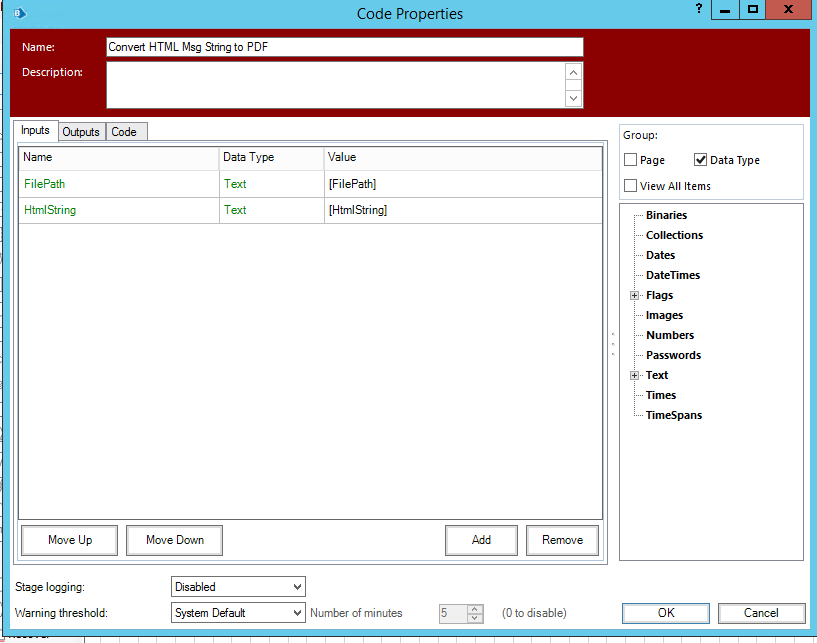Expand the Text tree node
817x643 pixels.
click(634, 375)
